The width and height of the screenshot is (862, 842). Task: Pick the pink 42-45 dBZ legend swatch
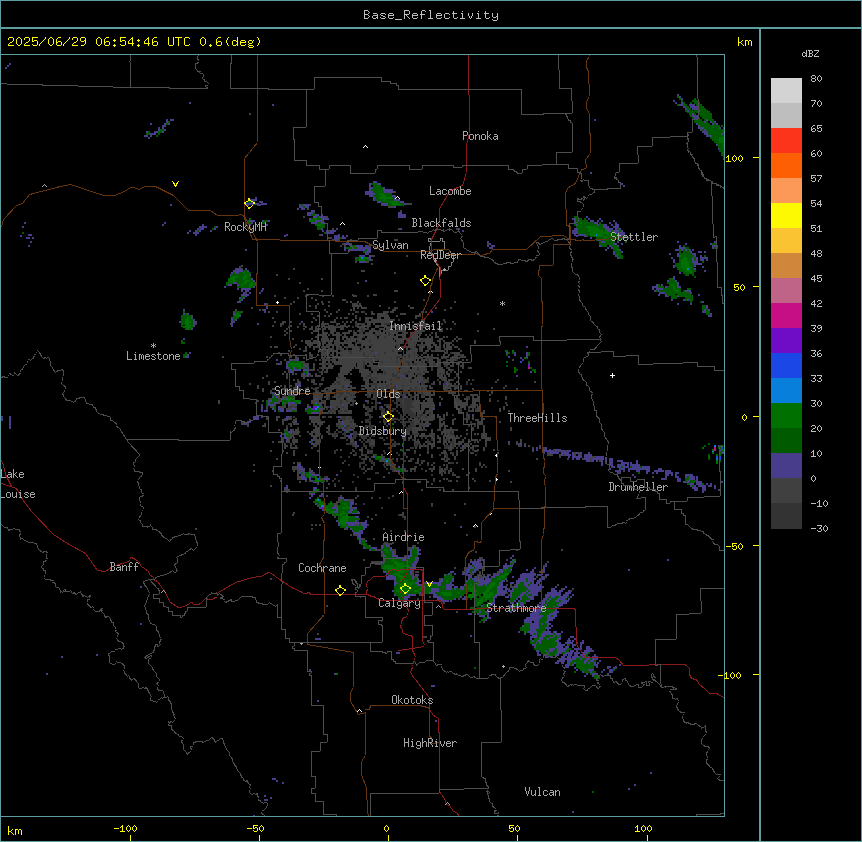[786, 291]
